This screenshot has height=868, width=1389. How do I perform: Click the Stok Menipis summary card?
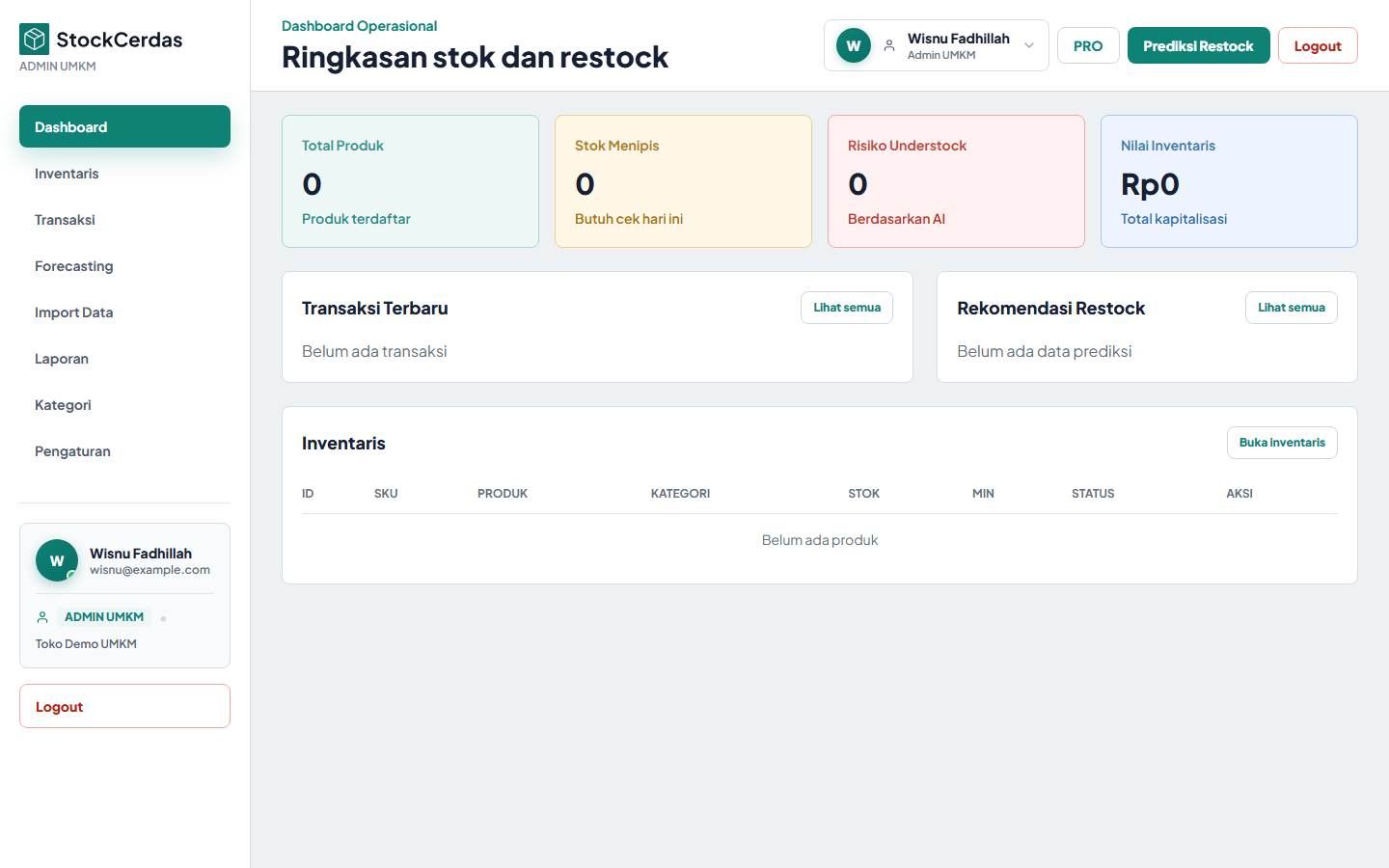(x=683, y=181)
